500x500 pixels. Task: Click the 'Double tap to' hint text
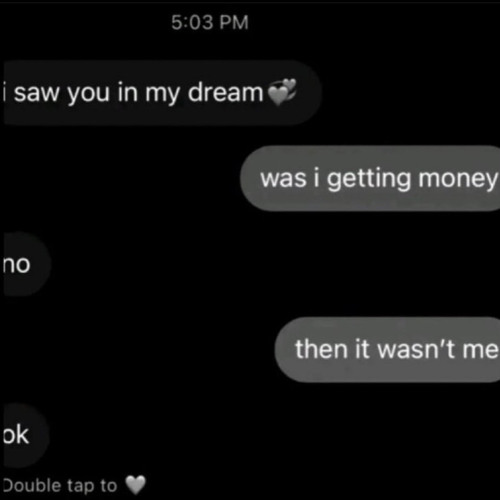(60, 486)
